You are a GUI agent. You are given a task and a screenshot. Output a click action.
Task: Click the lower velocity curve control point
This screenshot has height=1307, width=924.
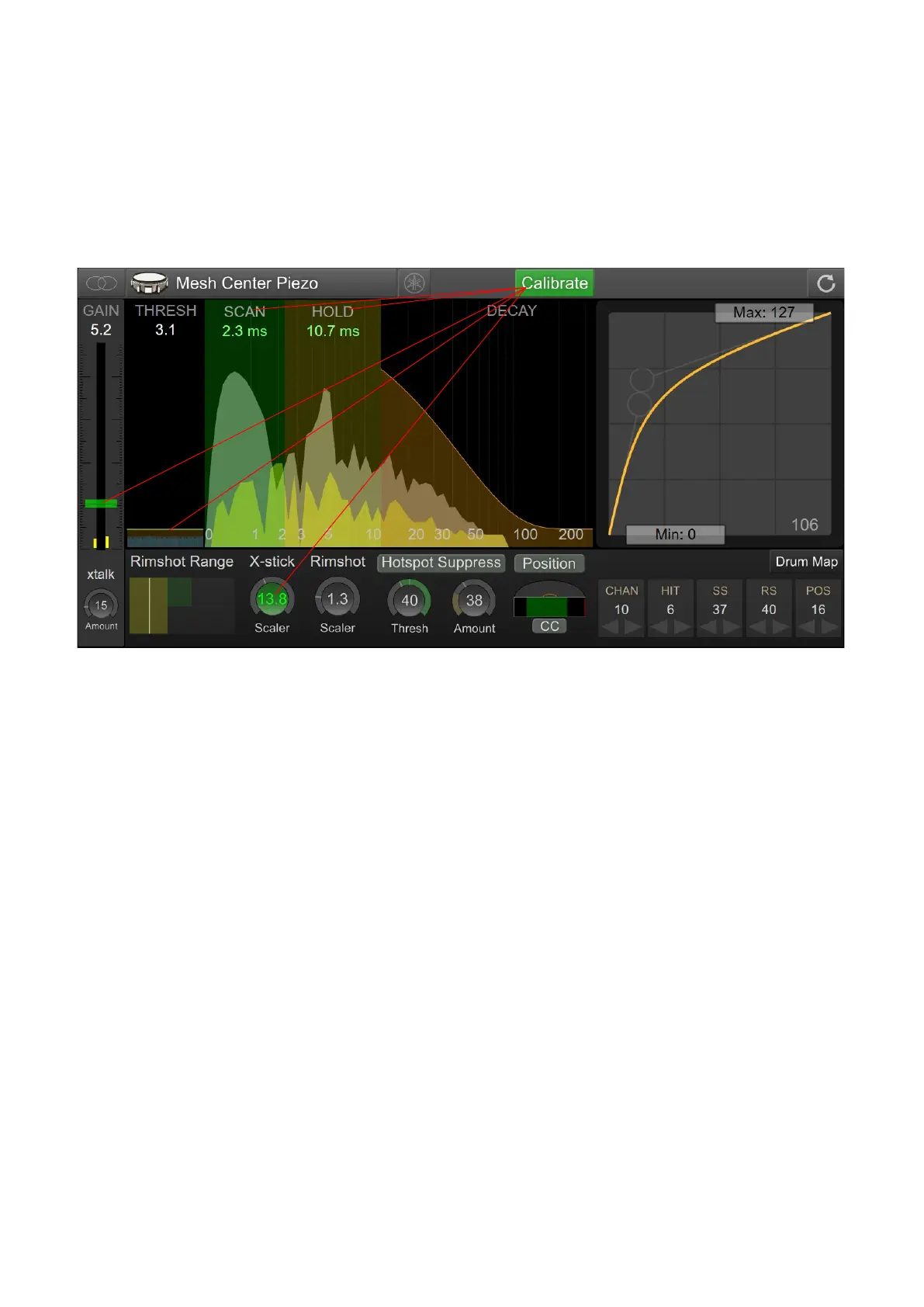(639, 404)
